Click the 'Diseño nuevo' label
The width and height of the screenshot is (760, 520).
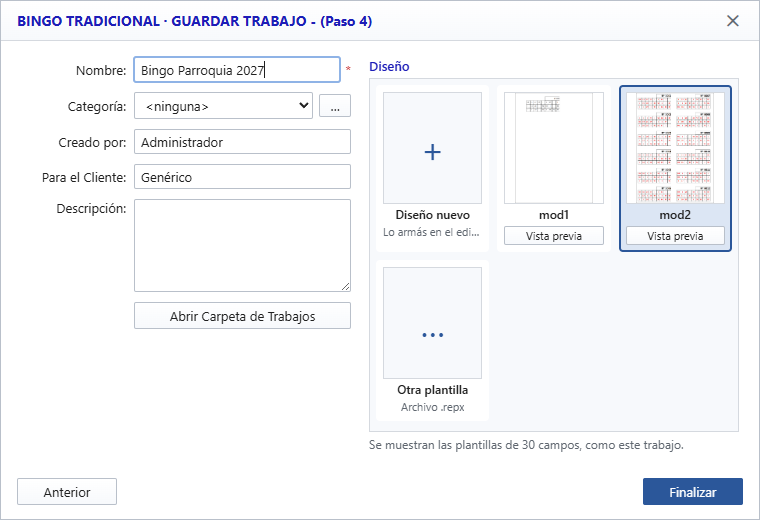[432, 215]
